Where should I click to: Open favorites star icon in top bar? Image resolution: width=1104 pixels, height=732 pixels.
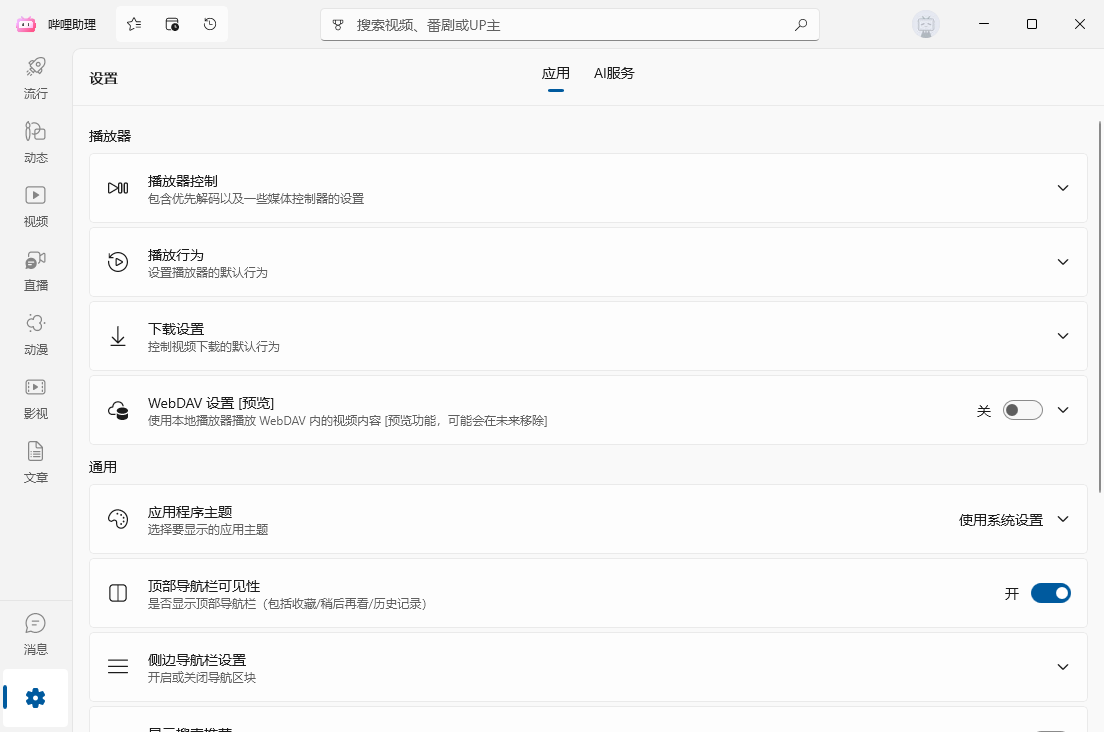[134, 25]
